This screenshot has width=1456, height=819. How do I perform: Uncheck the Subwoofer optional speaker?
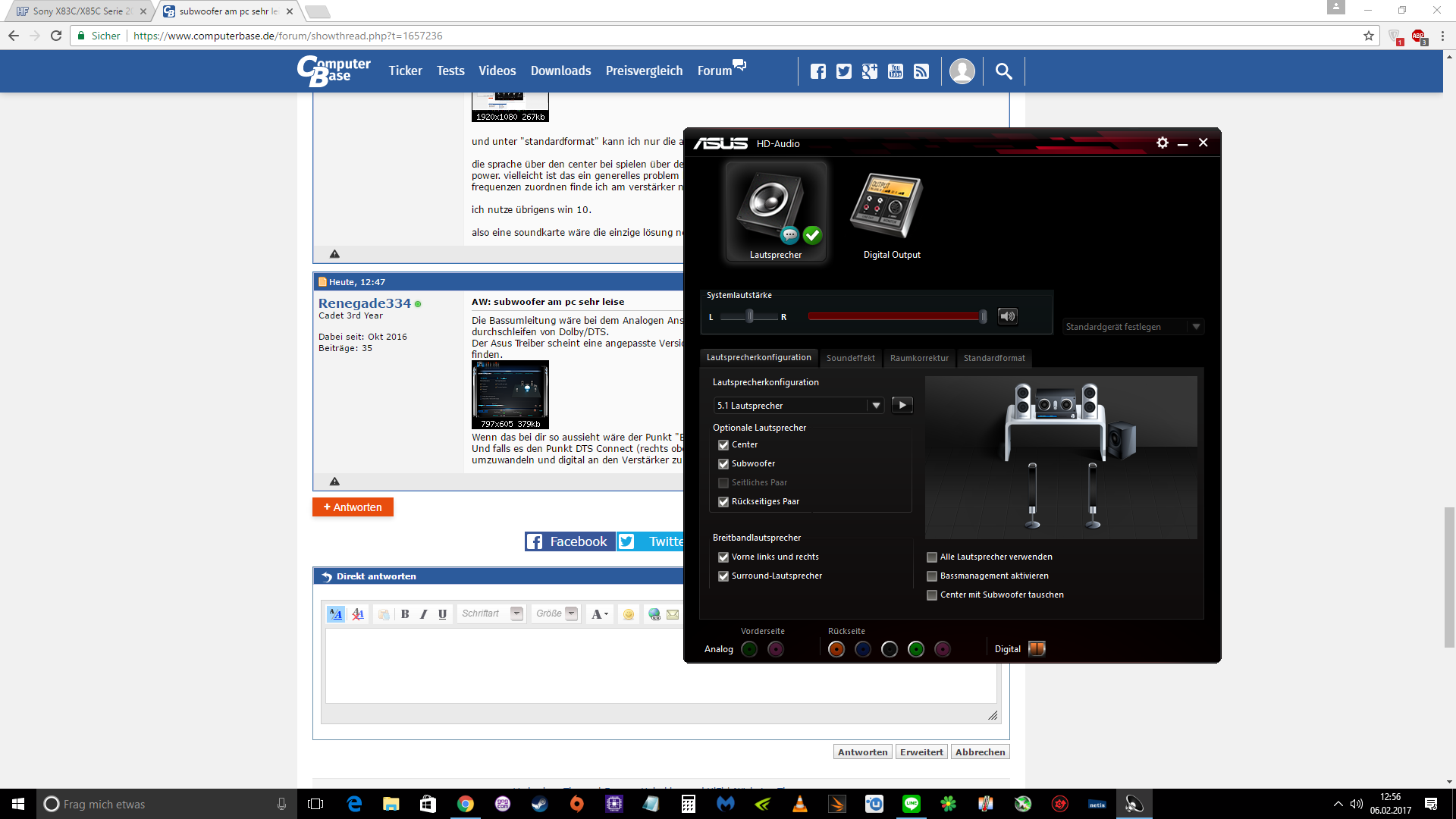click(x=723, y=464)
